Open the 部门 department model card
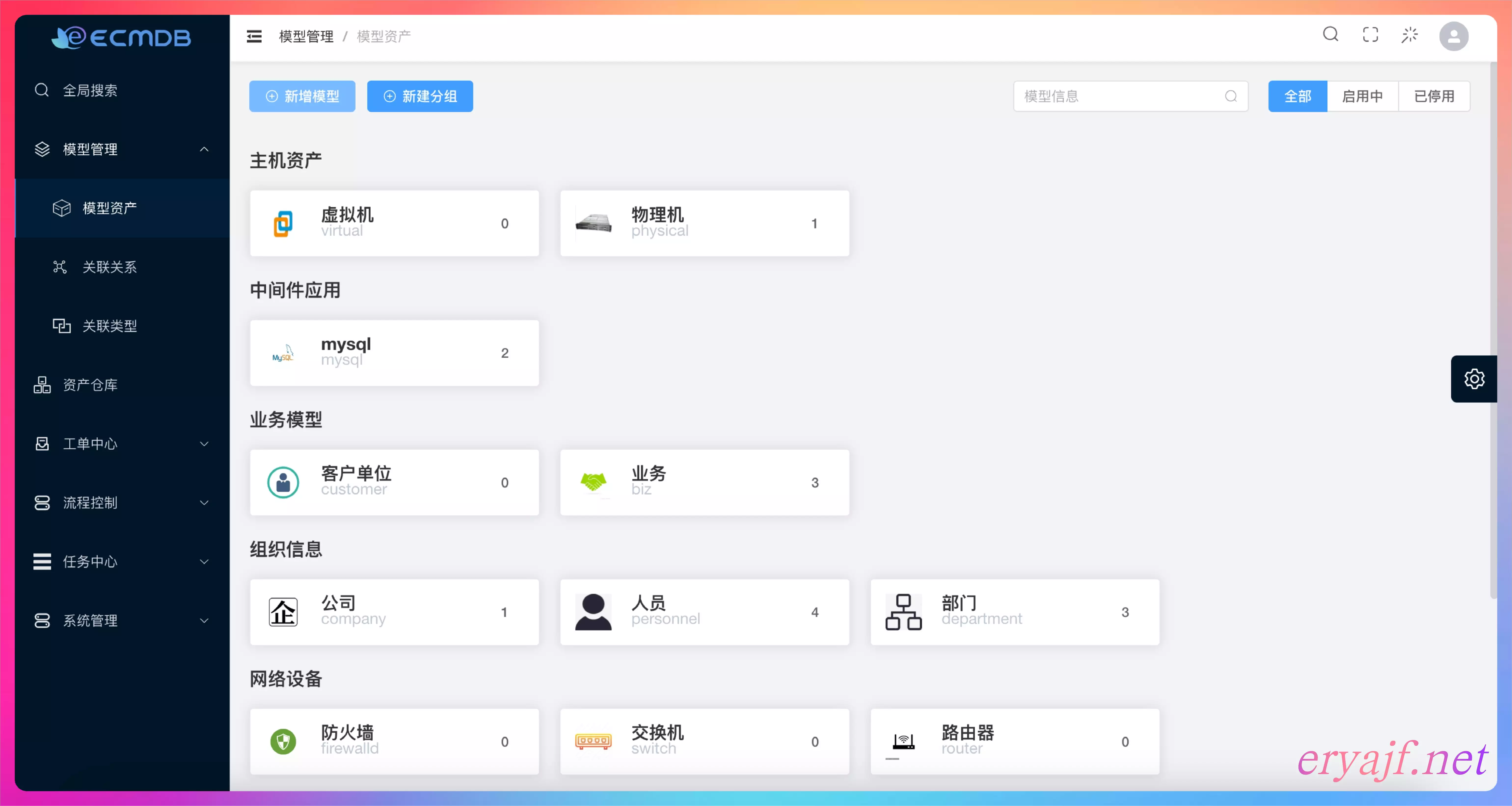Screen dimensions: 1512x806 click(1015, 612)
